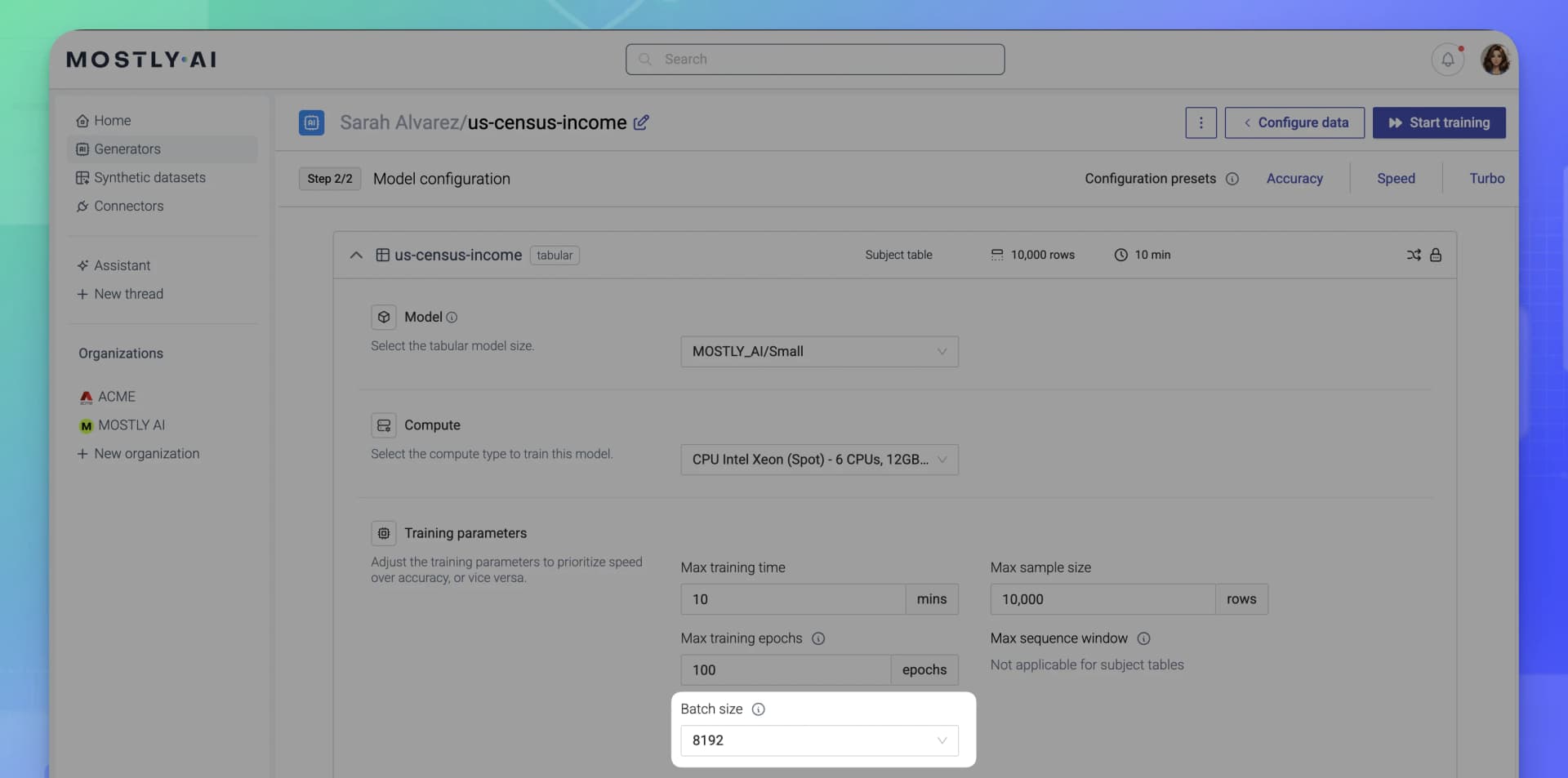Click the Start training button

click(1439, 122)
